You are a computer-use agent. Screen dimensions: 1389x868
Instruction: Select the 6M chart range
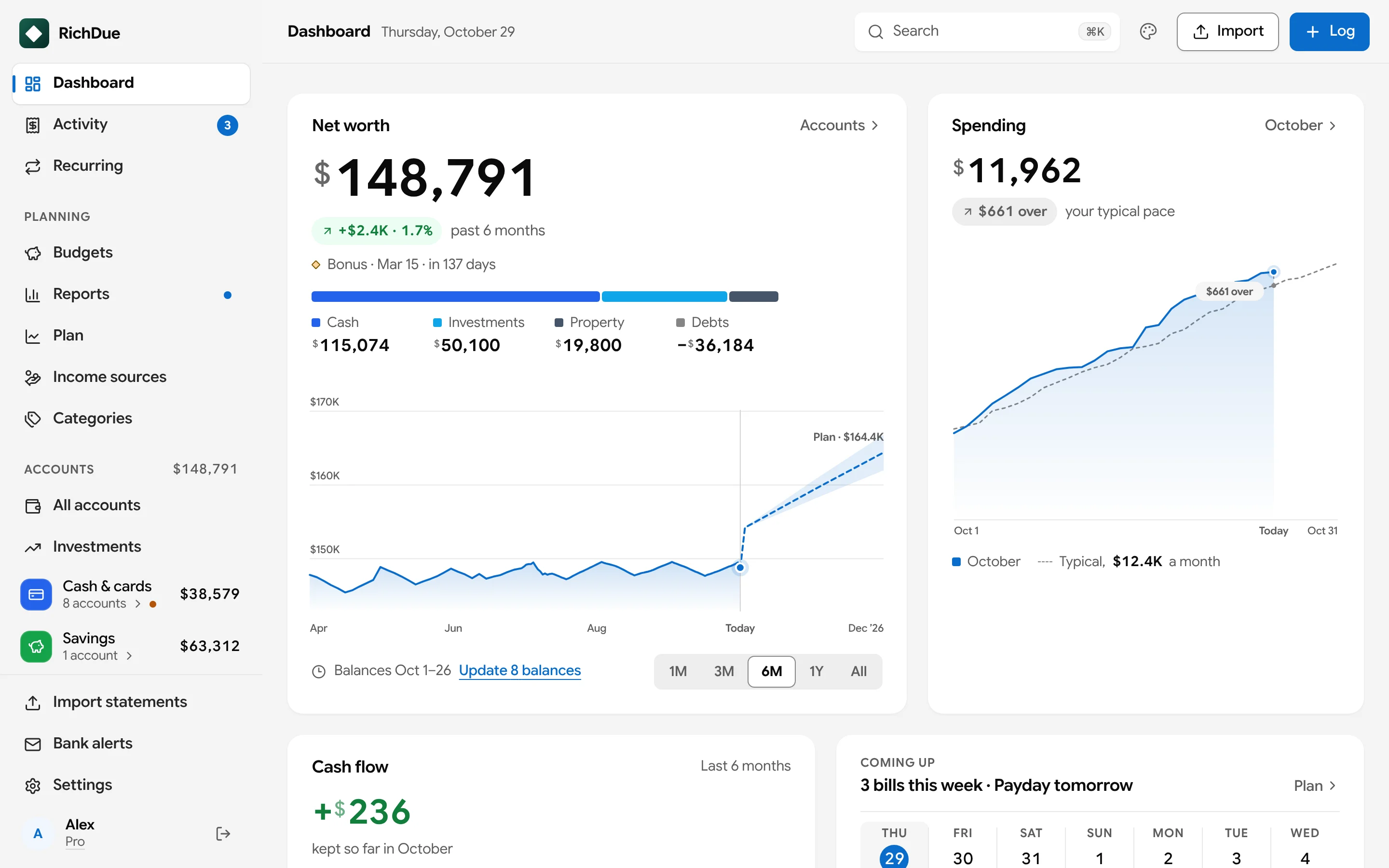pyautogui.click(x=771, y=671)
